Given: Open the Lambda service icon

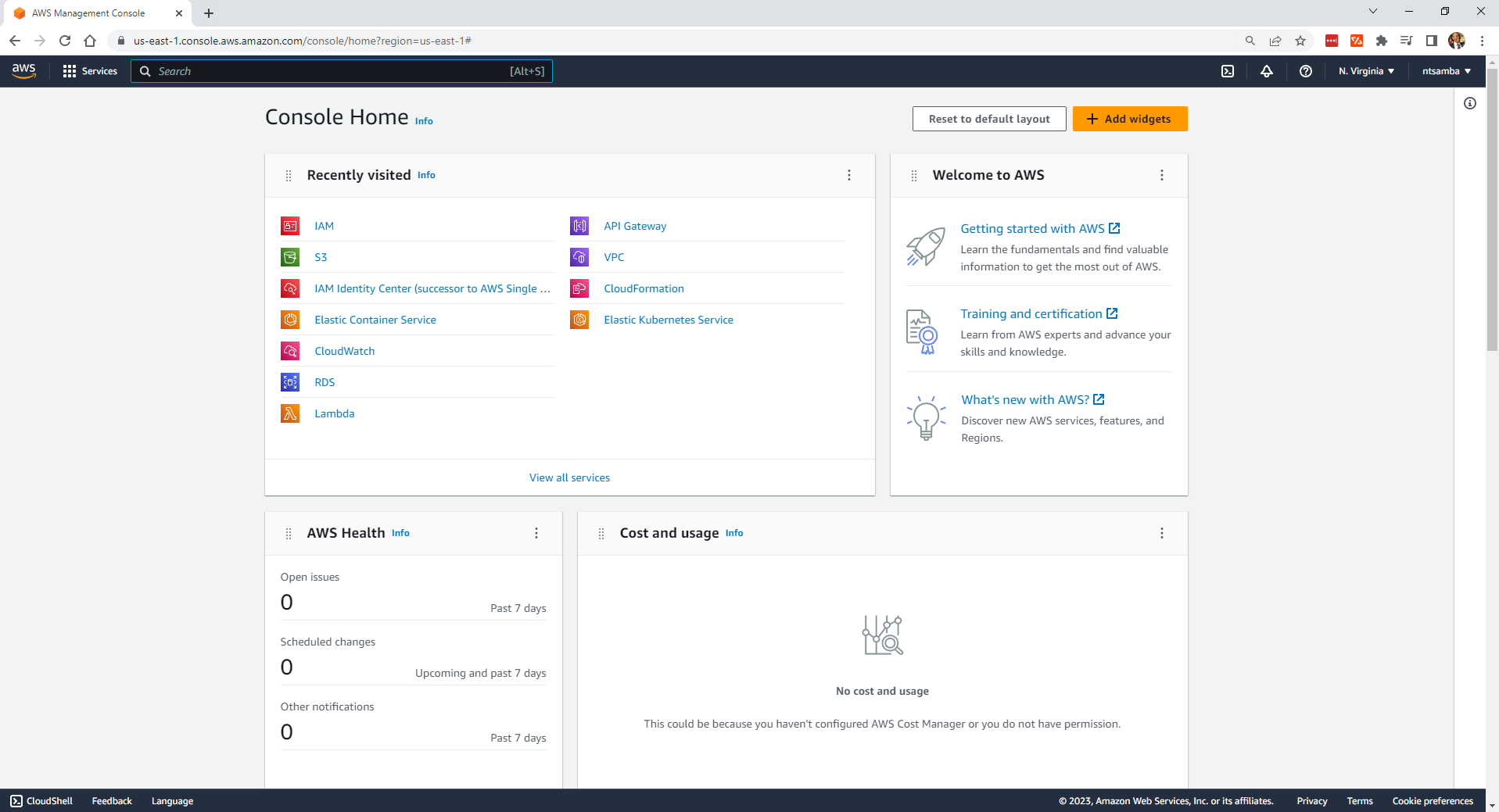Looking at the screenshot, I should click(x=290, y=413).
